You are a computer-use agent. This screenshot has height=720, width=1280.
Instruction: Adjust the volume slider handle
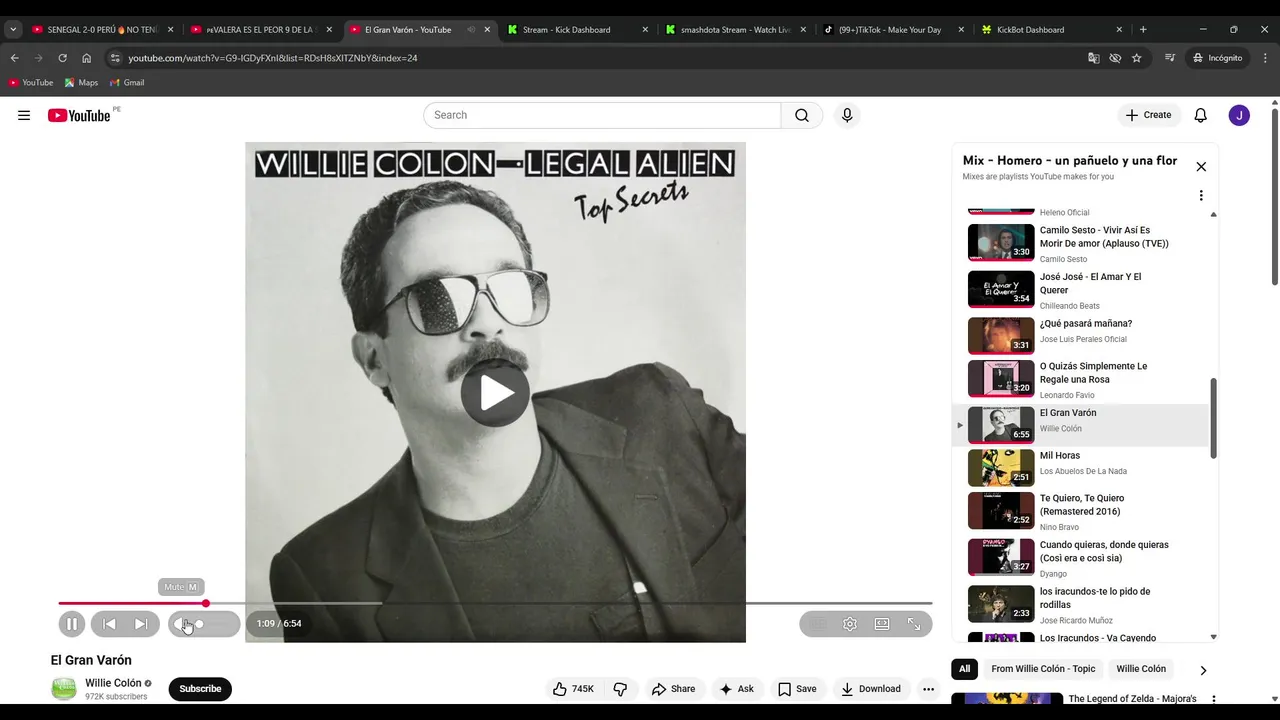tap(199, 624)
